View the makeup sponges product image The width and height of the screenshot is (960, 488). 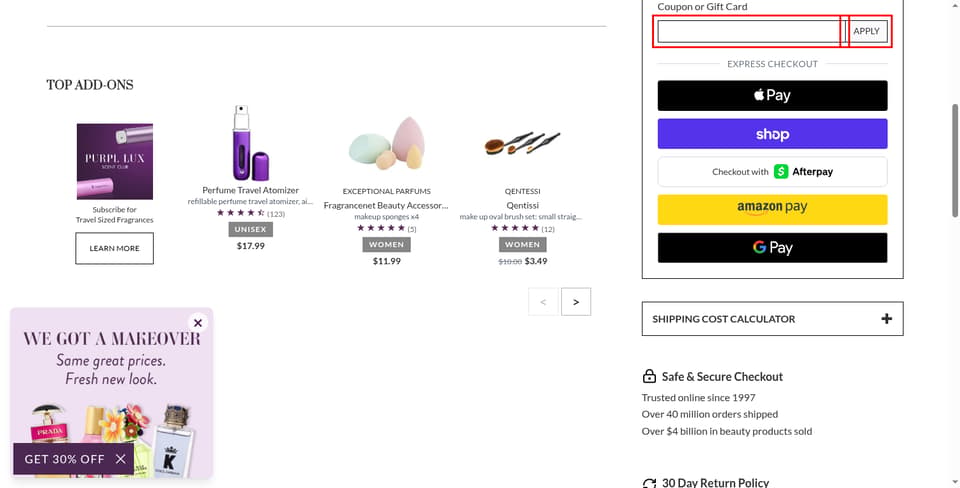(x=386, y=145)
